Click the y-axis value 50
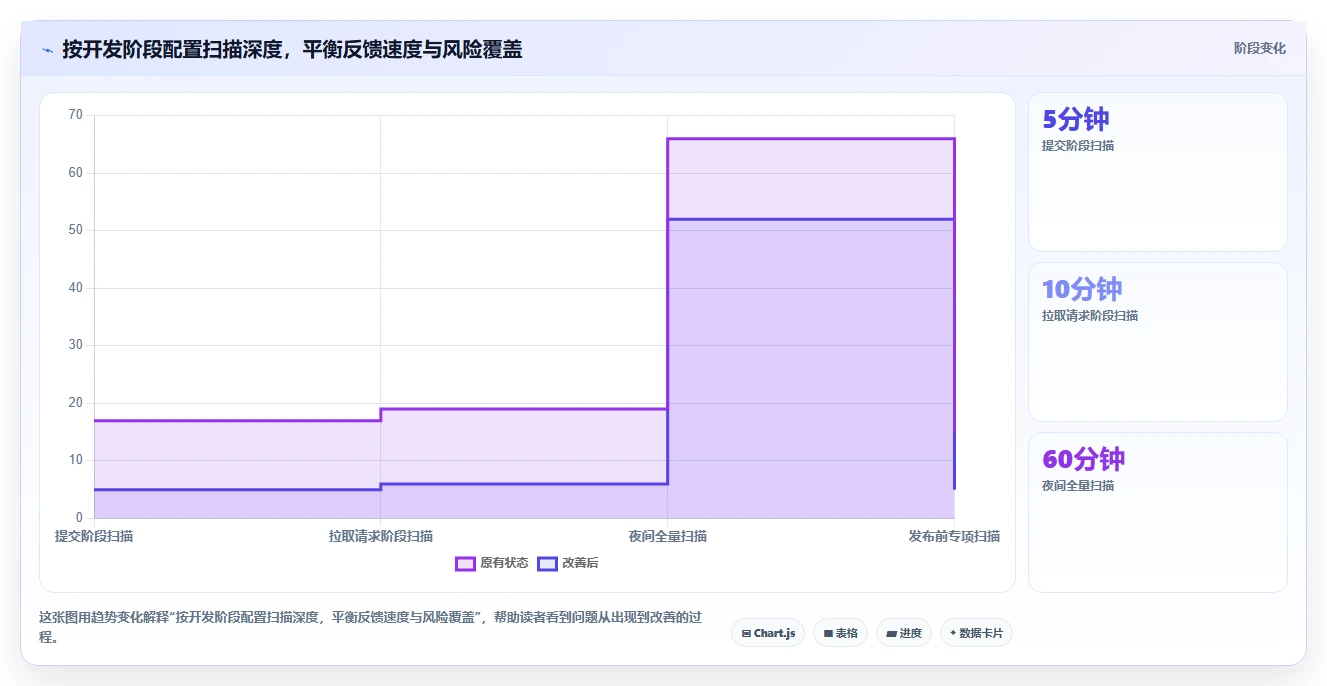 click(x=75, y=230)
